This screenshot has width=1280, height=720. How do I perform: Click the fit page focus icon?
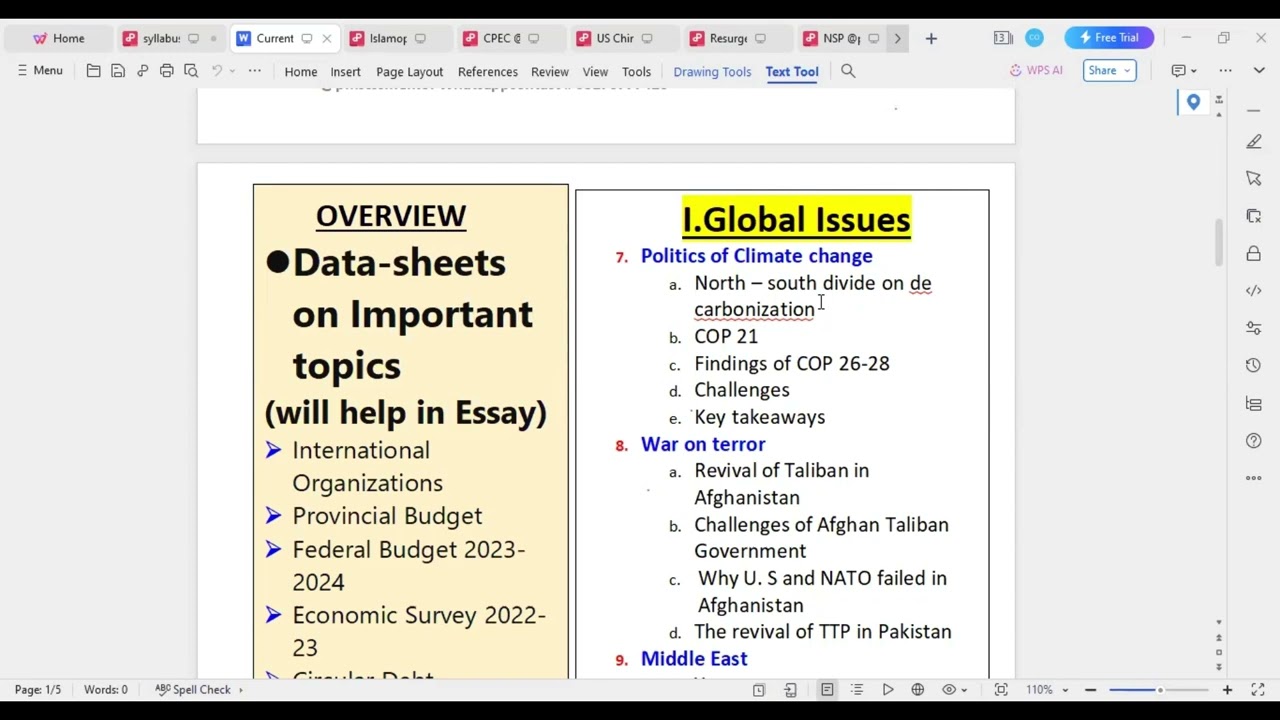1001,689
